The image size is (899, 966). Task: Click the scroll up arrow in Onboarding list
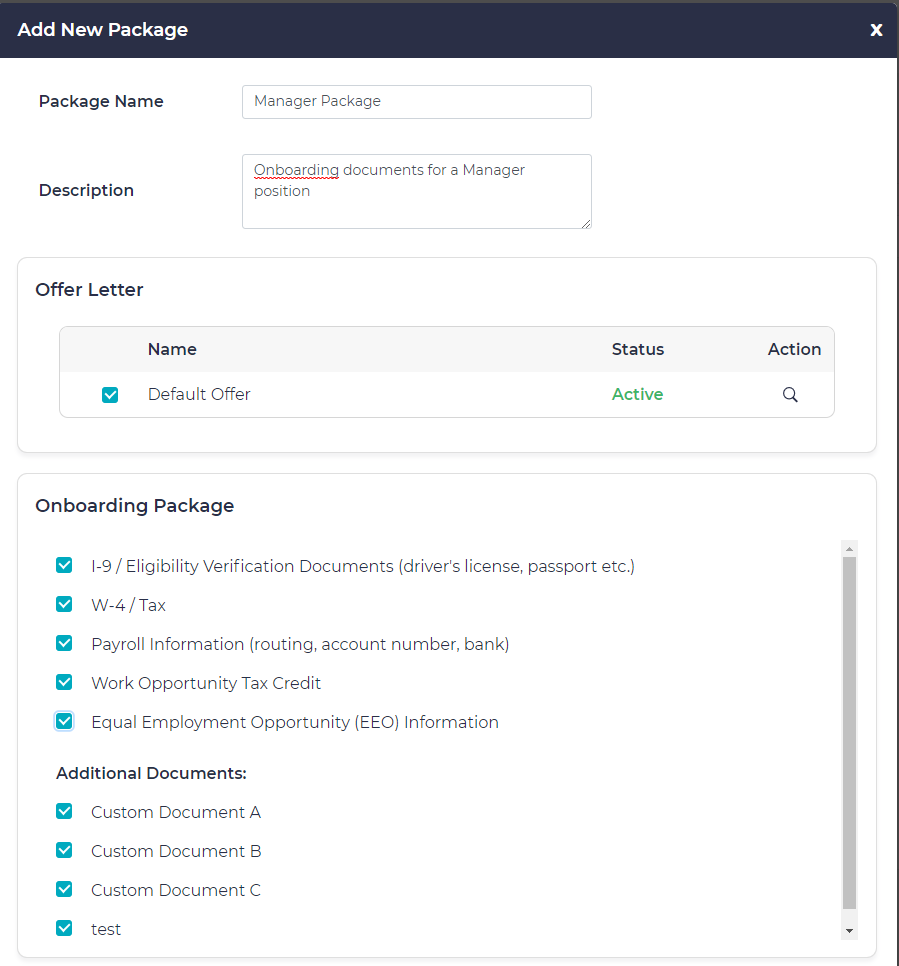850,549
